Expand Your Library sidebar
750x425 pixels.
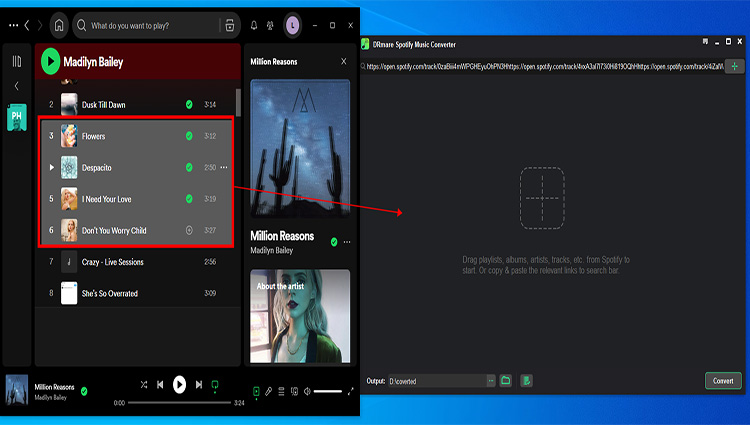coord(17,61)
